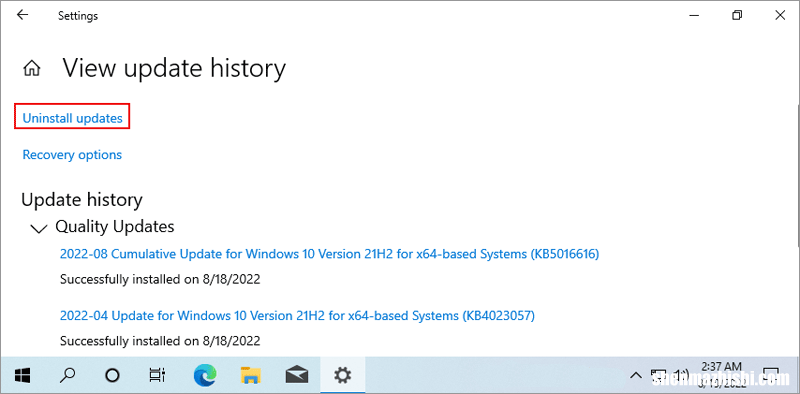Viewport: 800px width, 394px height.
Task: Open Task View on the taskbar
Action: pyautogui.click(x=156, y=376)
